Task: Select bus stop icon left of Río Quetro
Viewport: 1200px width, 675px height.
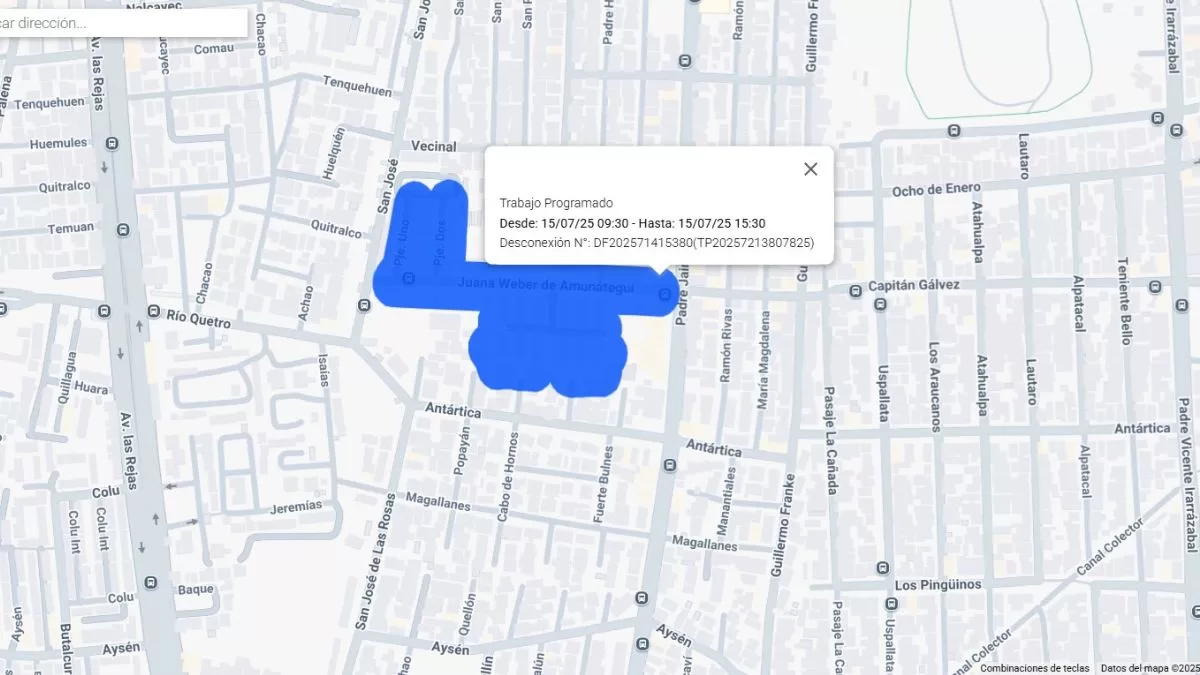Action: pos(153,312)
